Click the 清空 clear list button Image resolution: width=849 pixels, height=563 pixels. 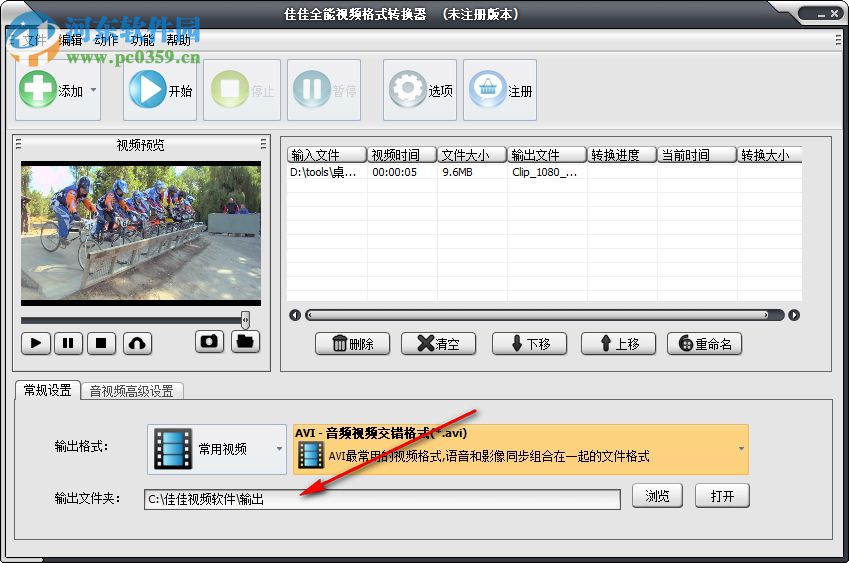click(439, 344)
